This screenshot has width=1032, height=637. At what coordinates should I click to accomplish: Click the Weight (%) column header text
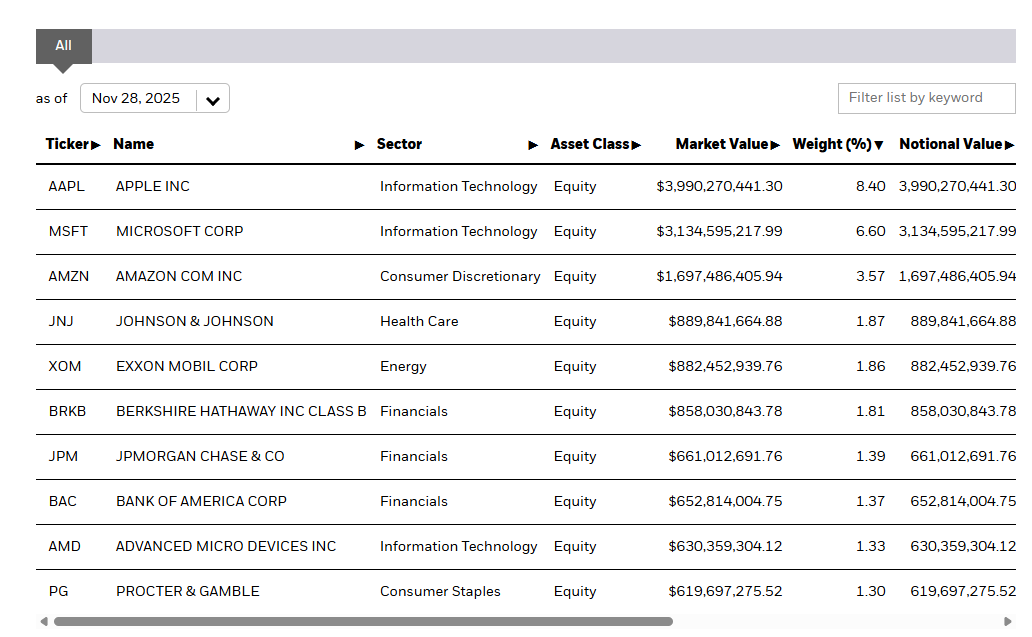point(831,145)
